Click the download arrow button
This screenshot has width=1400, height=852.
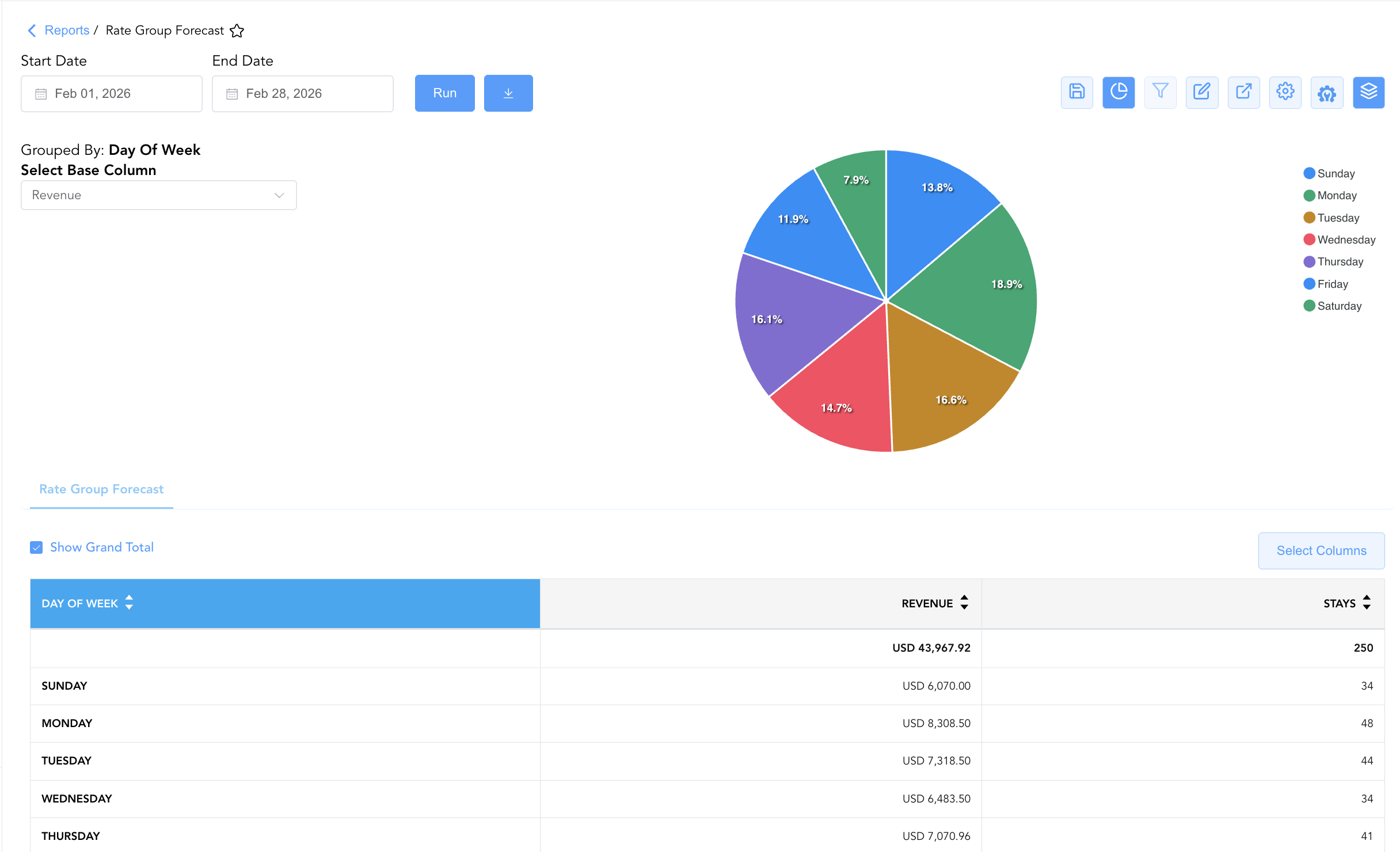(508, 93)
